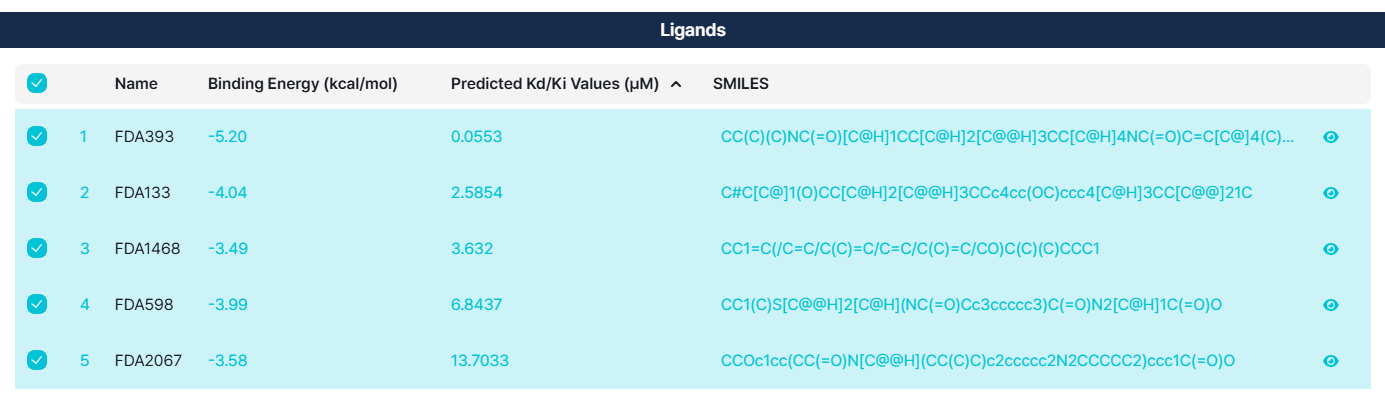This screenshot has width=1385, height=410.
Task: Click the 0.0553 Kd/Ki value cell
Action: (x=476, y=137)
